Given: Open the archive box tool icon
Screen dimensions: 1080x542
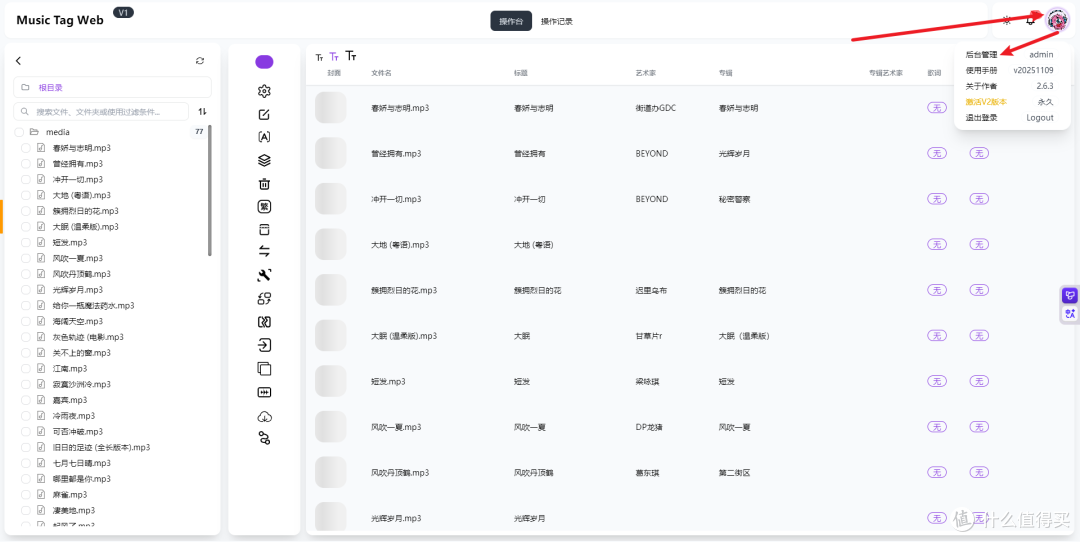Looking at the screenshot, I should [x=264, y=229].
